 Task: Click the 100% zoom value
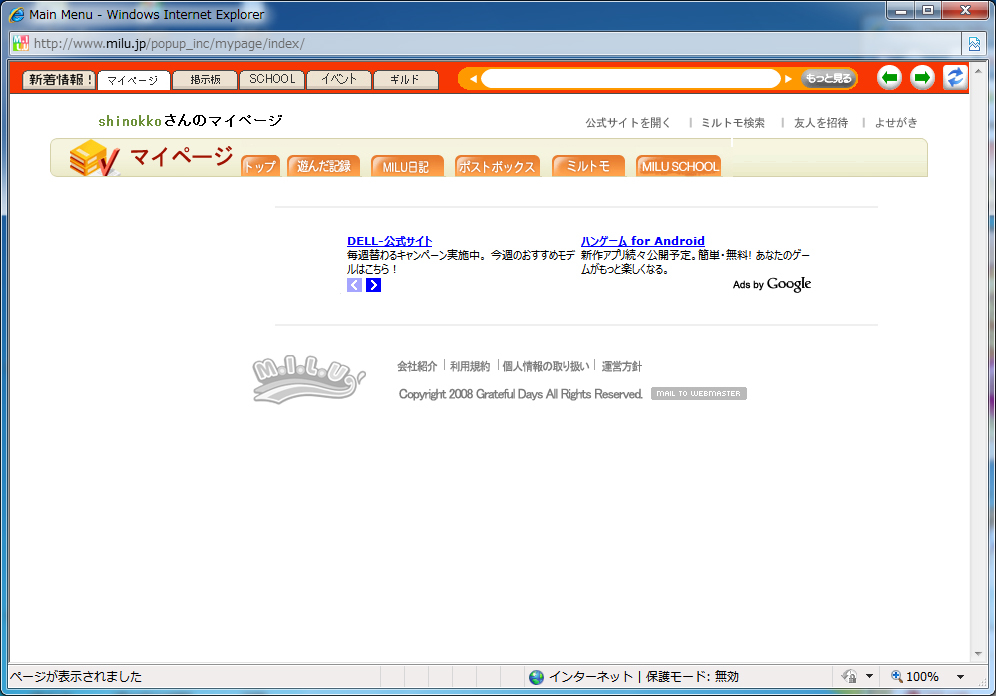point(922,677)
